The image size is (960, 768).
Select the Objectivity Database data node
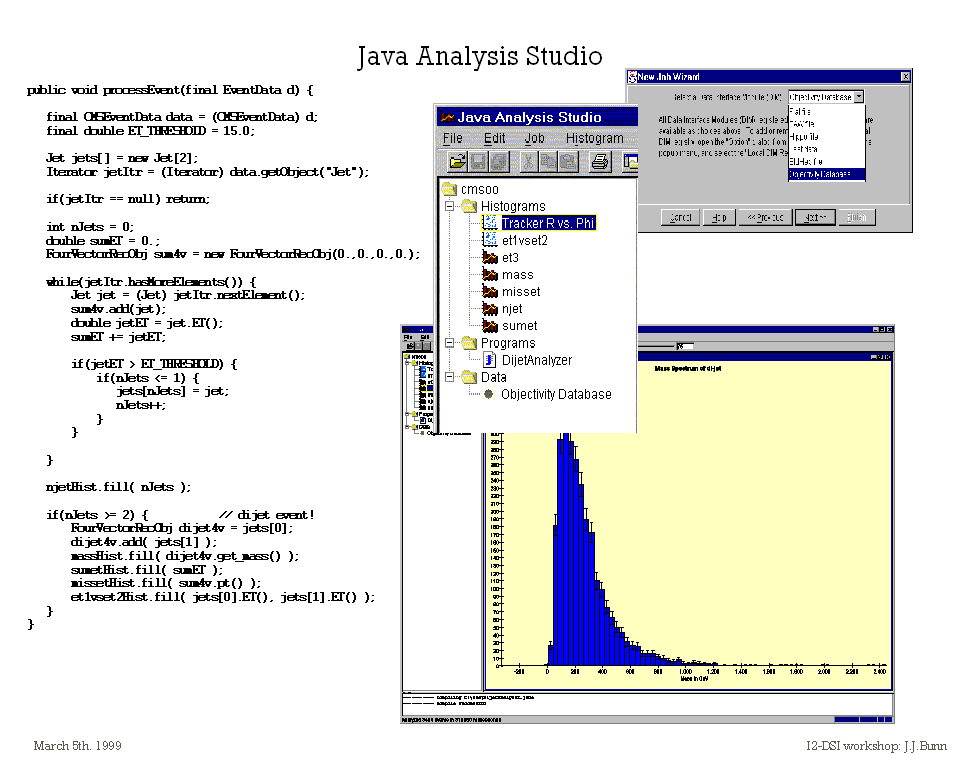(555, 394)
